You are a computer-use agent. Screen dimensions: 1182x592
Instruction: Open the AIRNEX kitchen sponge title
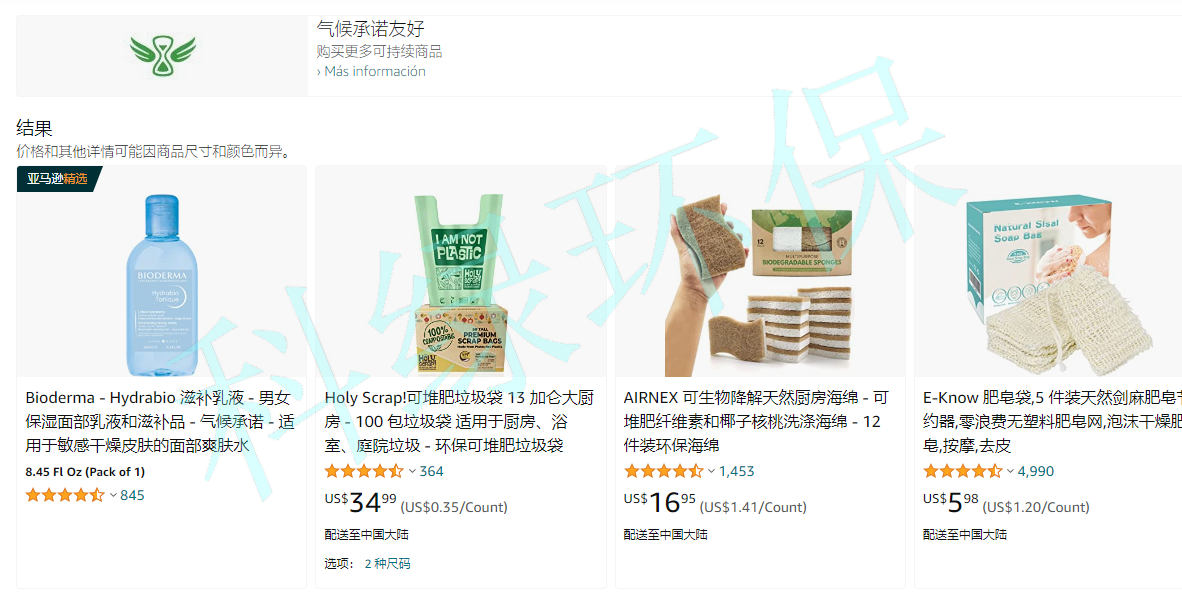tap(756, 422)
